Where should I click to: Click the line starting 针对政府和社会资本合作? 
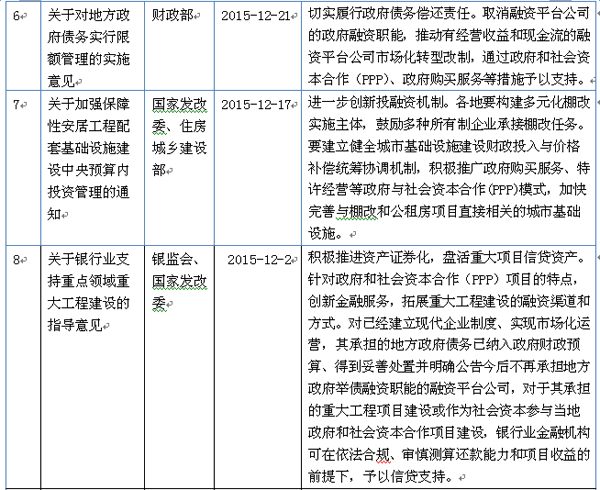tap(443, 280)
